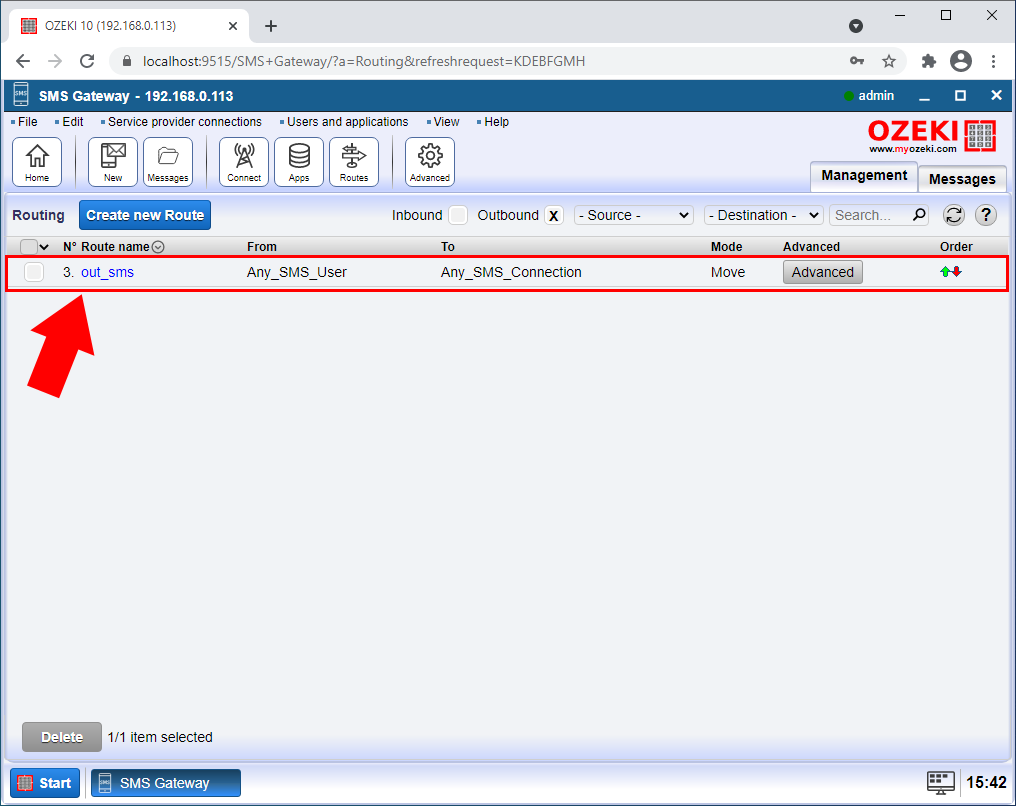Click the SMS Gateway phone icon in title bar
The image size is (1016, 806).
pos(21,95)
